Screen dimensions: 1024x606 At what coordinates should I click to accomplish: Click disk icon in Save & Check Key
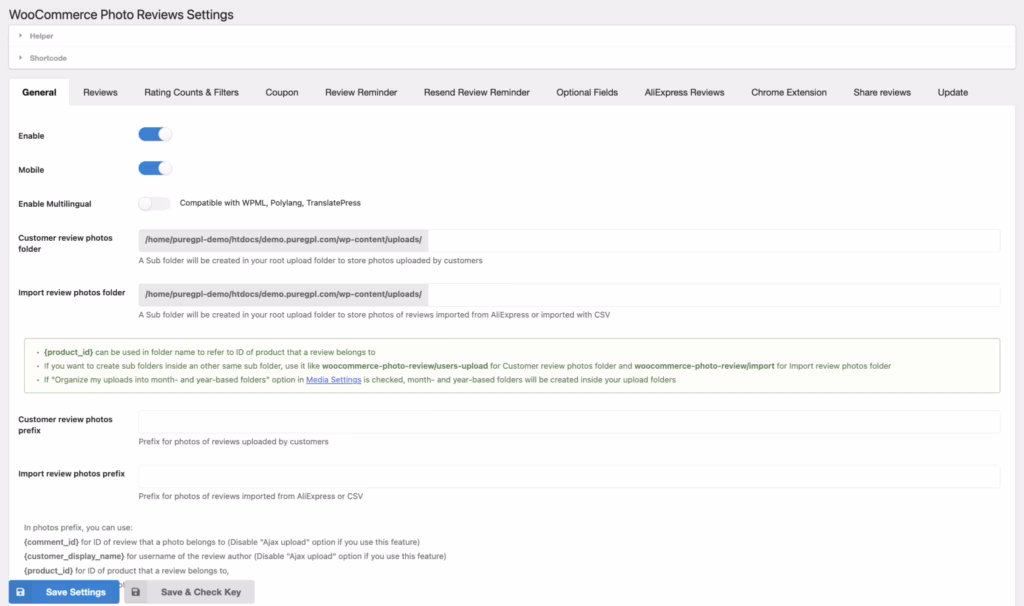135,592
